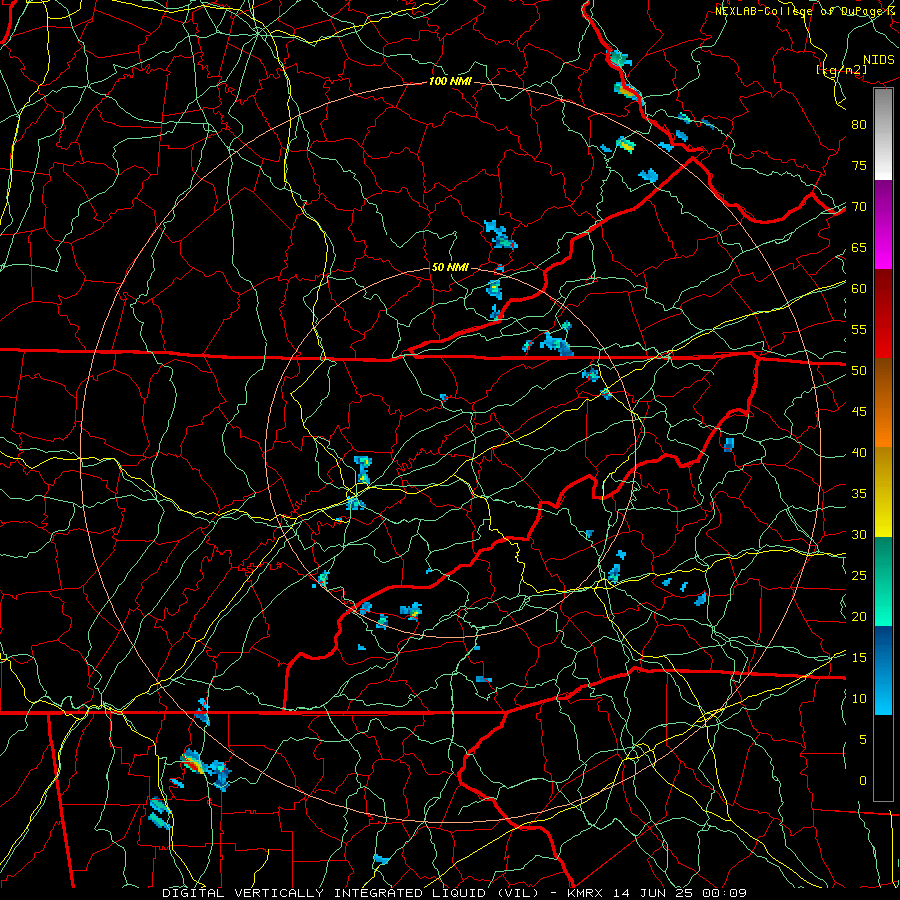Click the scale value "20"
The height and width of the screenshot is (900, 900).
click(859, 616)
